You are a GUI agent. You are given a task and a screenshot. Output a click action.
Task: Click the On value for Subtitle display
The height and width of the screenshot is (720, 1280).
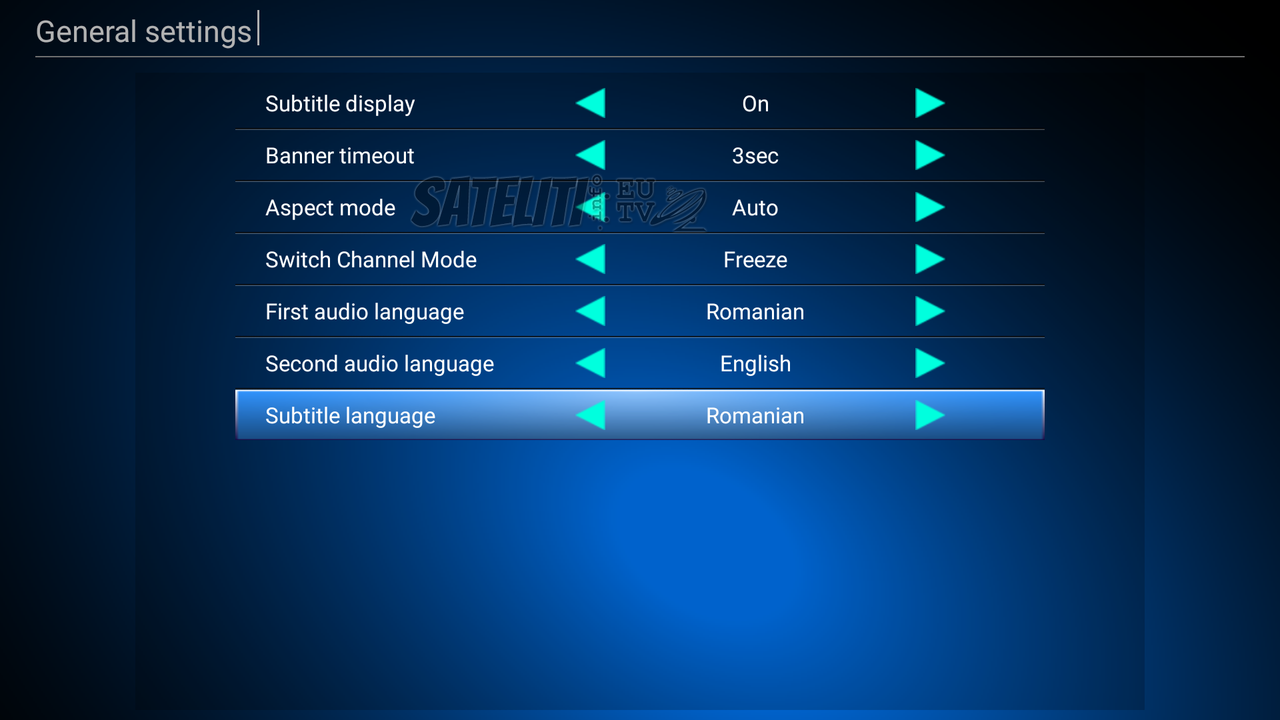pos(755,104)
